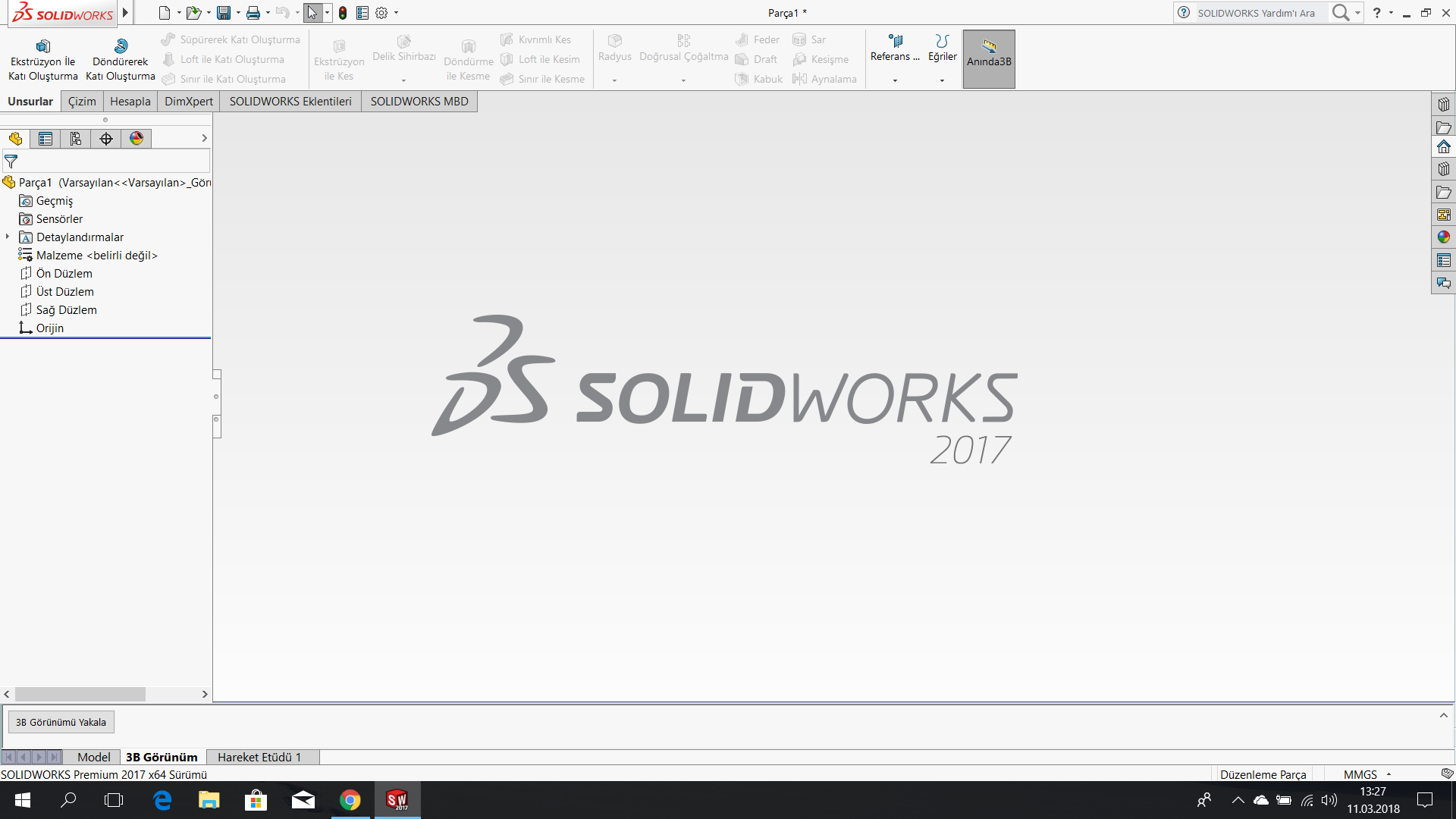This screenshot has width=1456, height=819.
Task: Open SOLIDWORKS forum in task pane
Action: click(x=1444, y=283)
